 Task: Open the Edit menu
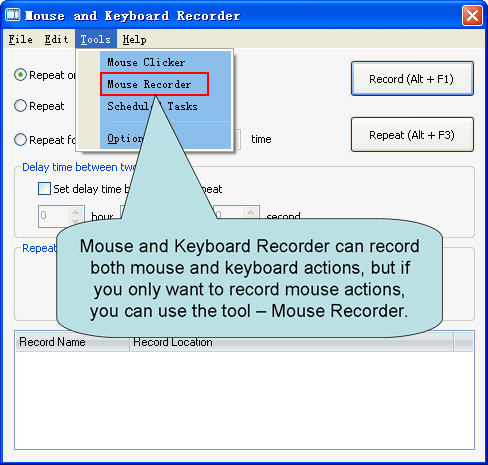pyautogui.click(x=56, y=39)
